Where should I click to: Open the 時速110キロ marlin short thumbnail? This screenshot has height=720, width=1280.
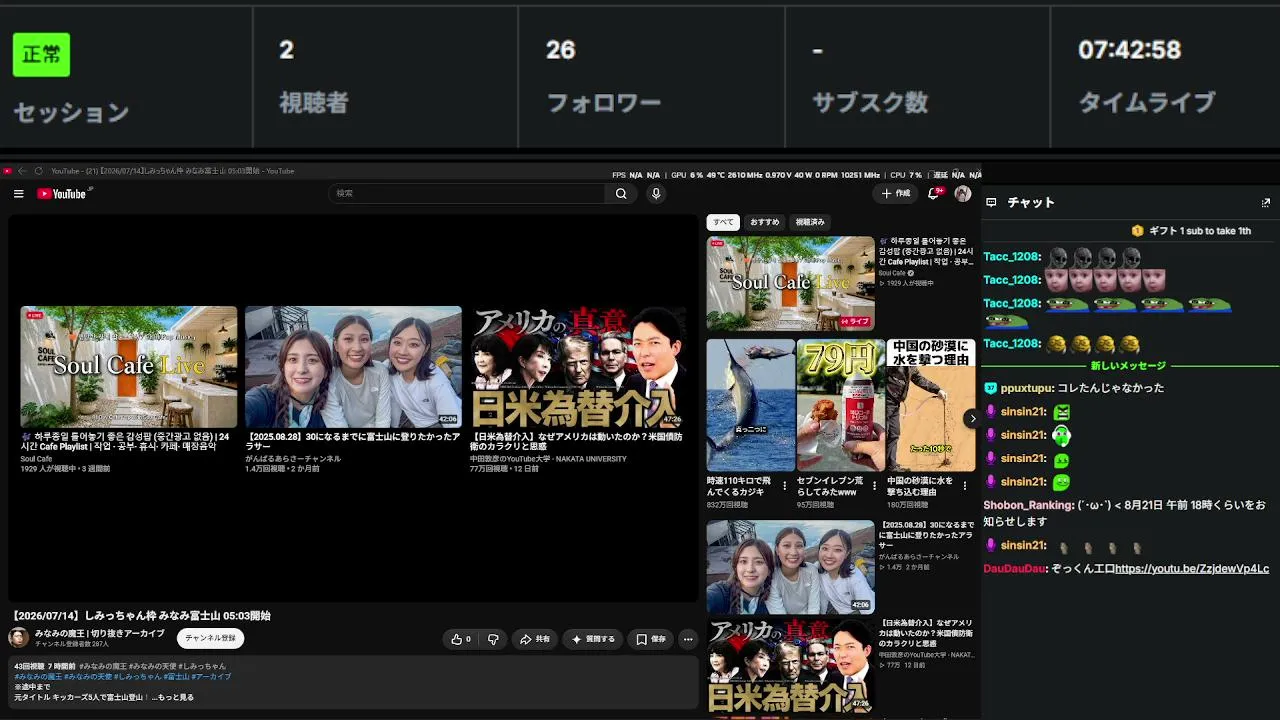click(751, 405)
